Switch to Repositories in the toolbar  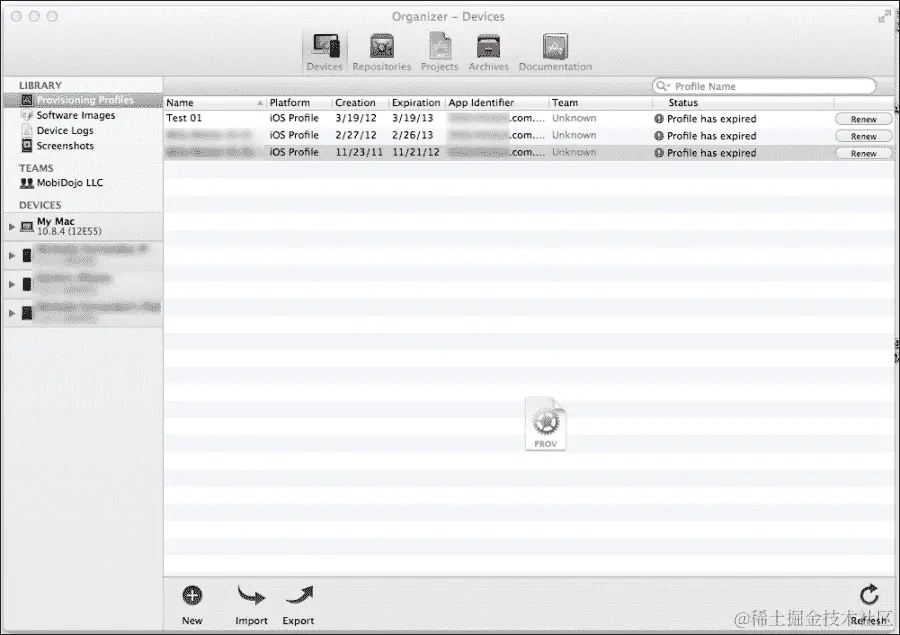coord(382,52)
